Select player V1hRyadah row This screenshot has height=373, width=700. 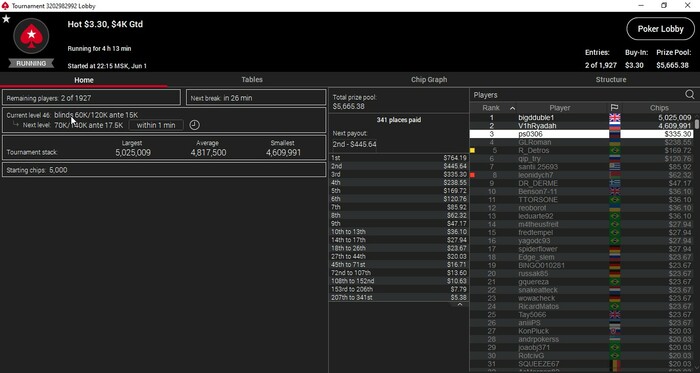(x=582, y=126)
